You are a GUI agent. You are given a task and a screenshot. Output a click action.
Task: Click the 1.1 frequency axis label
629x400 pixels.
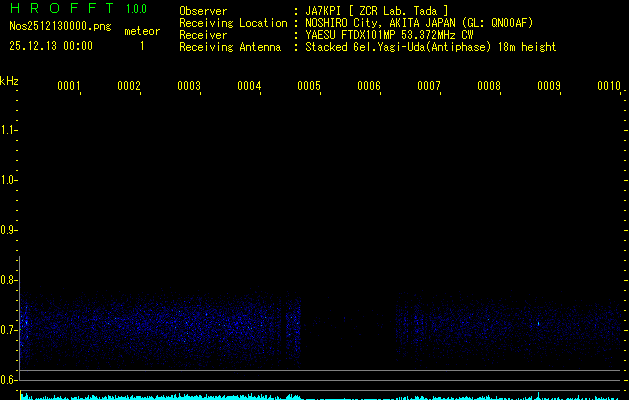[9, 130]
